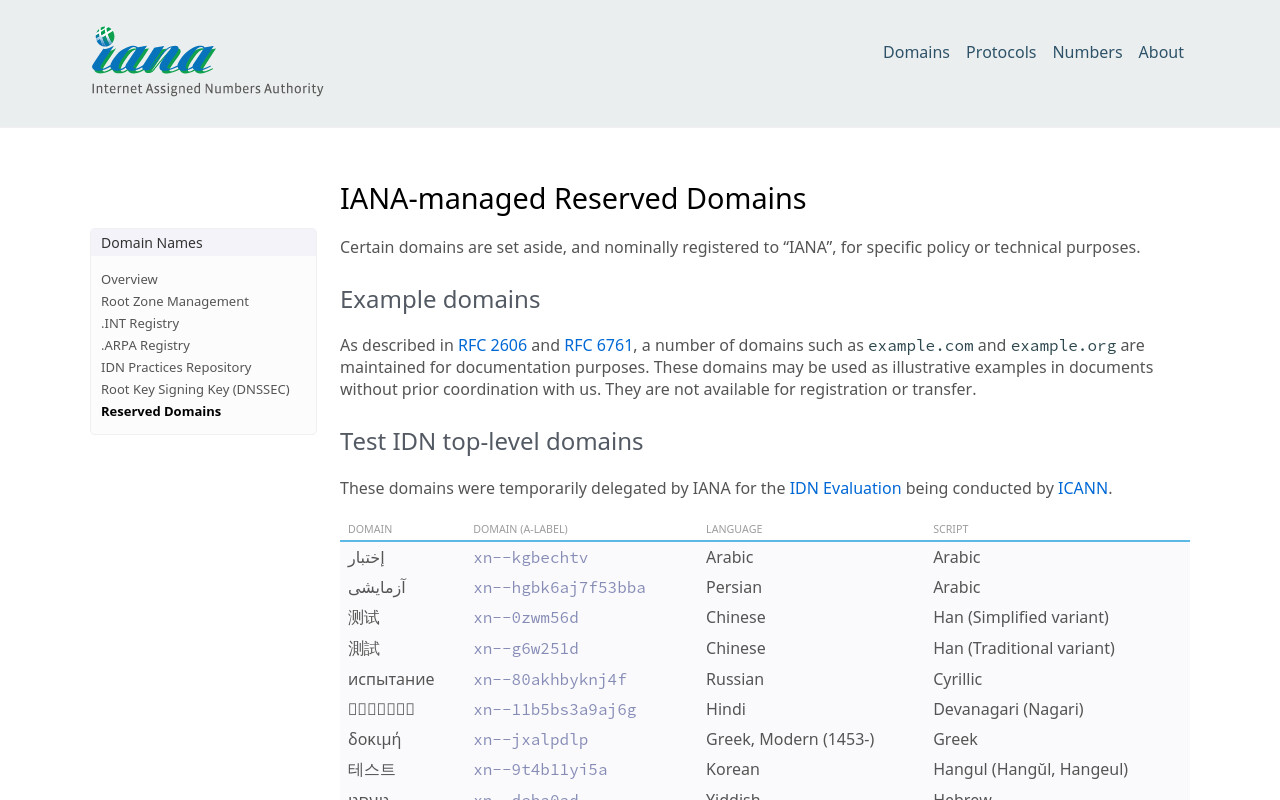The width and height of the screenshot is (1280, 800).
Task: Click xn--80akhbyknj4f A-label
Action: [x=550, y=679]
